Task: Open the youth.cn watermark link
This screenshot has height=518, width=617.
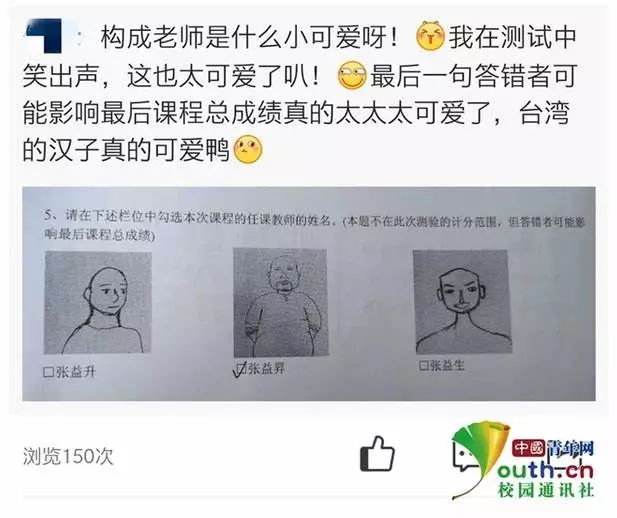Action: pyautogui.click(x=545, y=470)
